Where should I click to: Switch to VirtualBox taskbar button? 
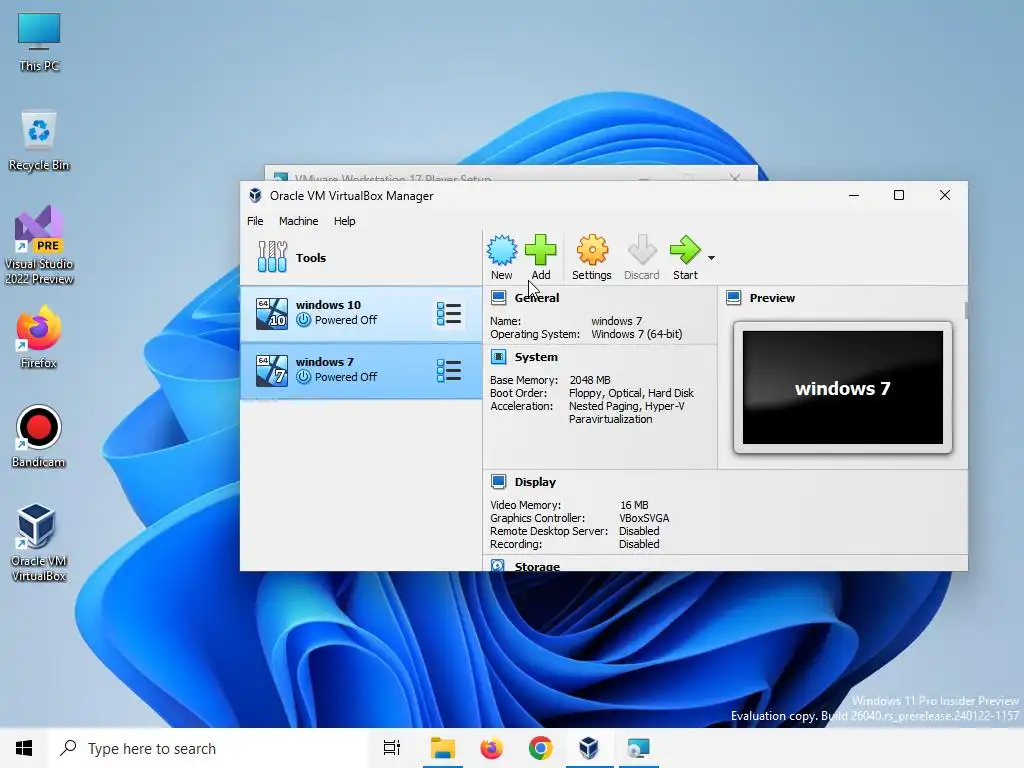coord(589,748)
